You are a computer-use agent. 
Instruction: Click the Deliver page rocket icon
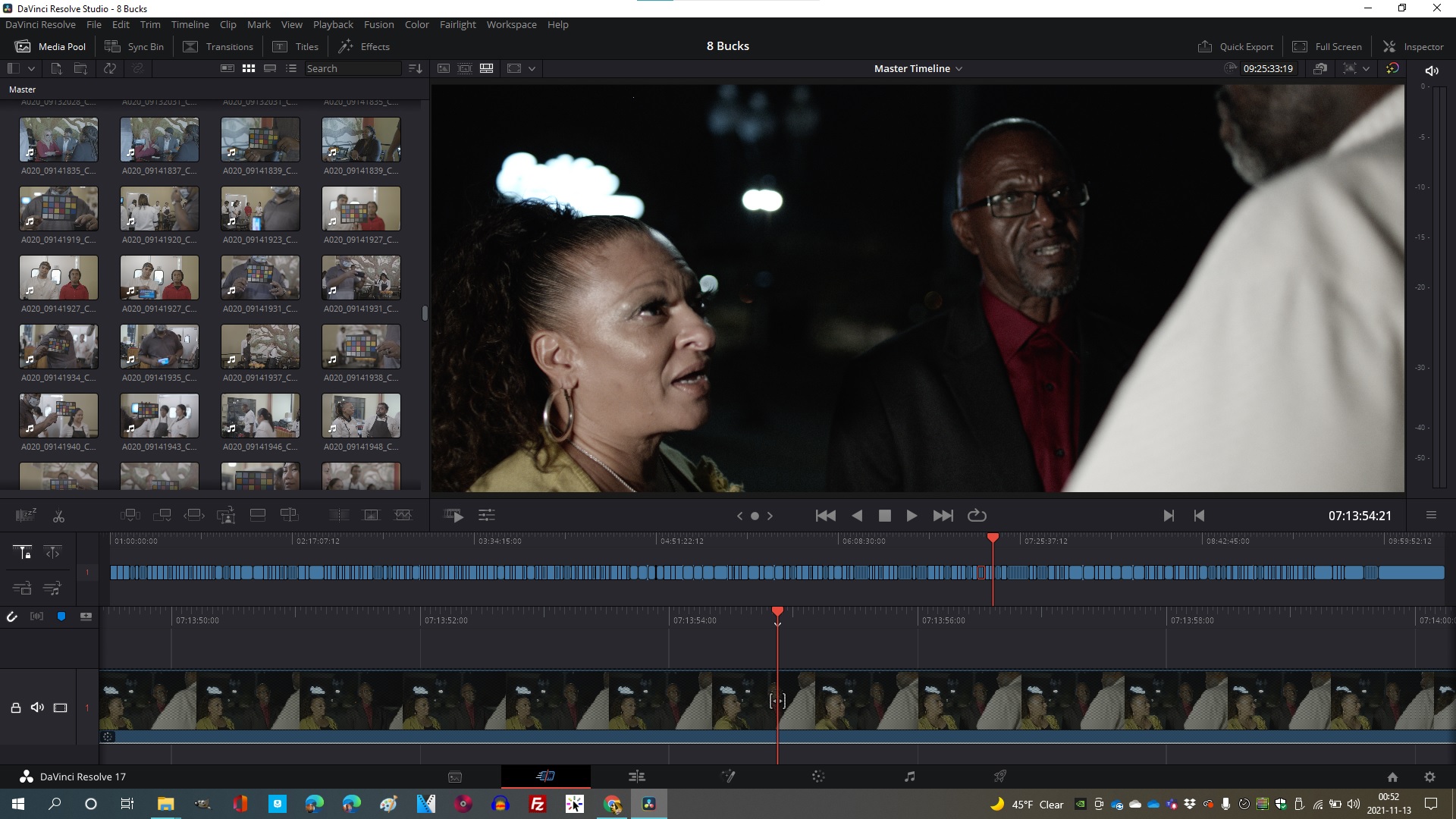click(x=999, y=777)
